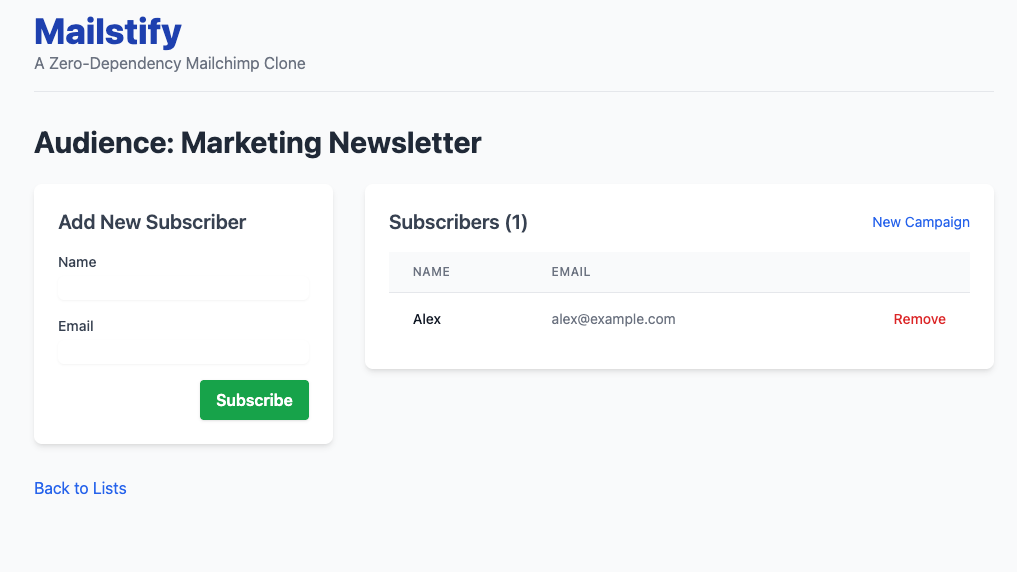Viewport: 1017px width, 572px height.
Task: Focus the Email input field
Action: pos(183,353)
